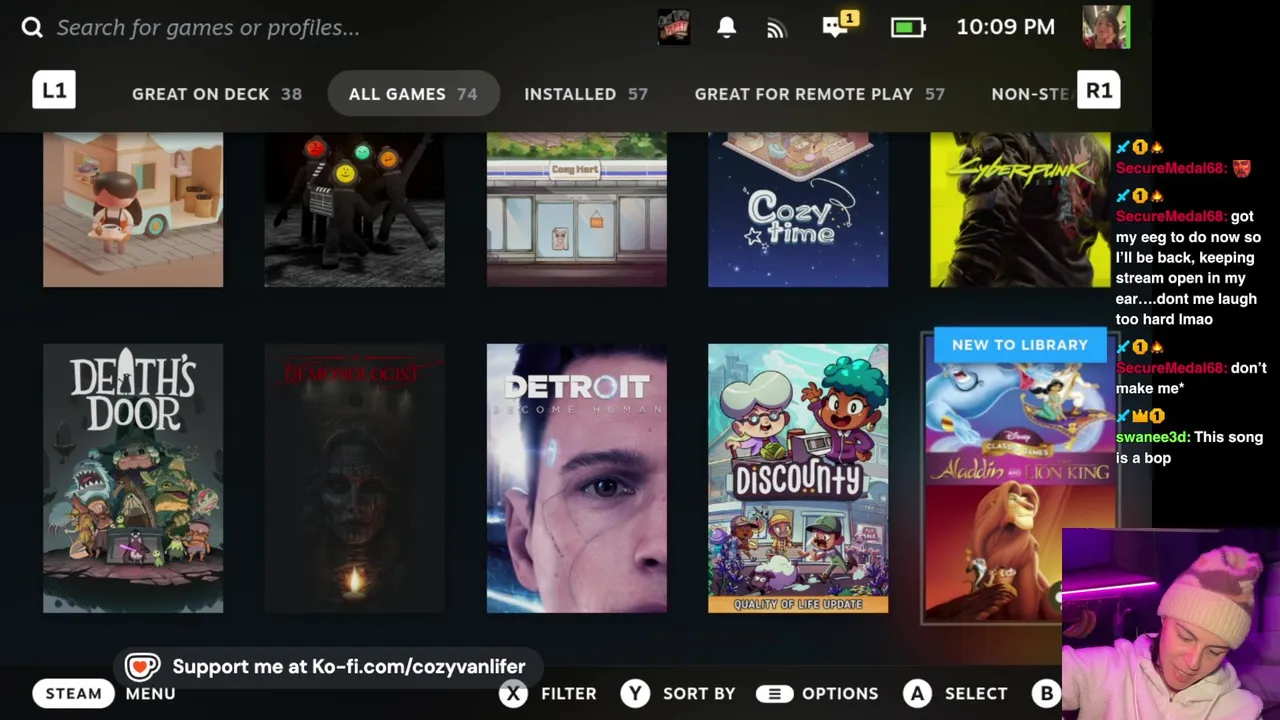Check the battery status icon
The height and width of the screenshot is (720, 1280).
pyautogui.click(x=908, y=27)
